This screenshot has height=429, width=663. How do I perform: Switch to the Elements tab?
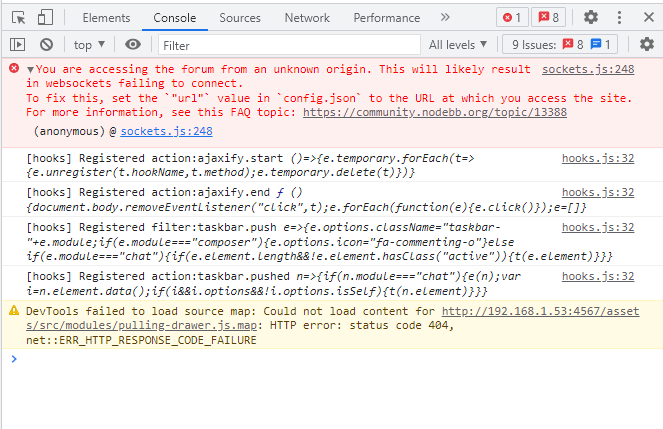[106, 17]
